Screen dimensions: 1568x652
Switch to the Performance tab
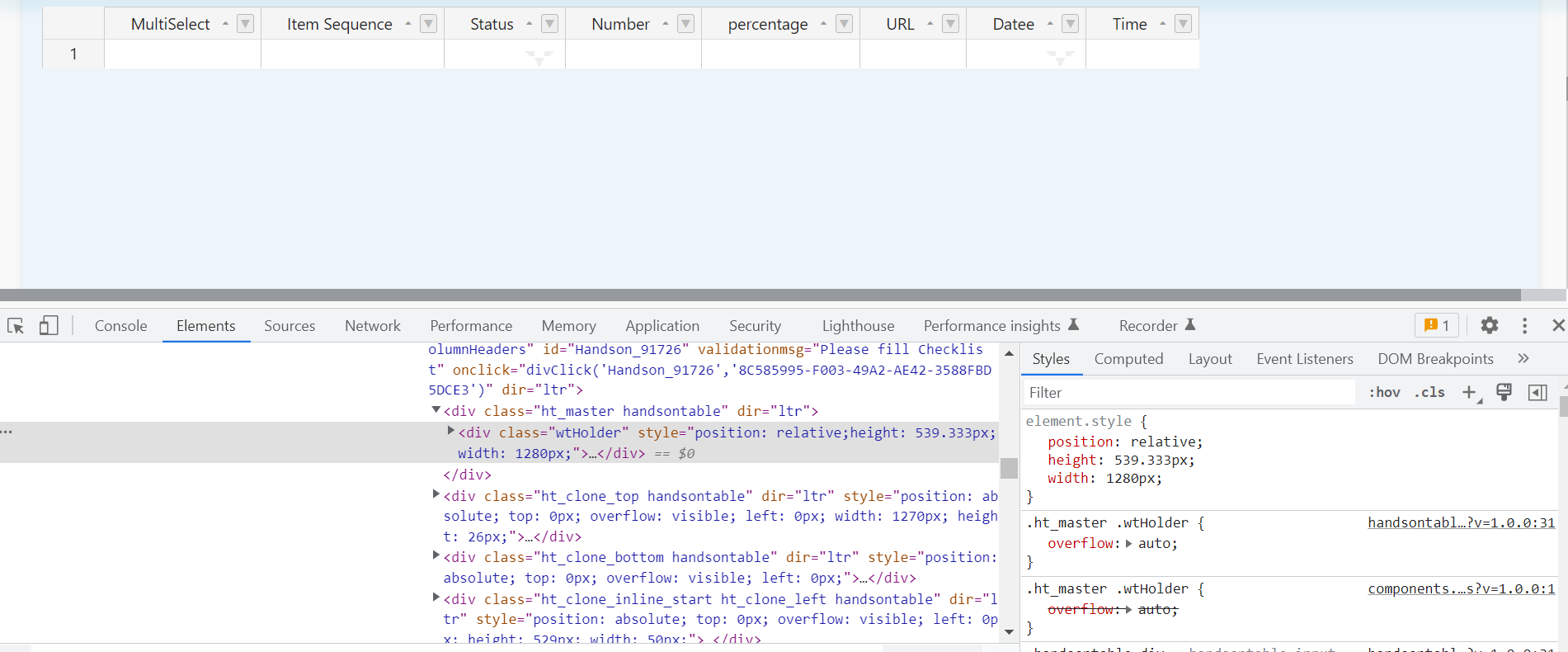pos(471,326)
